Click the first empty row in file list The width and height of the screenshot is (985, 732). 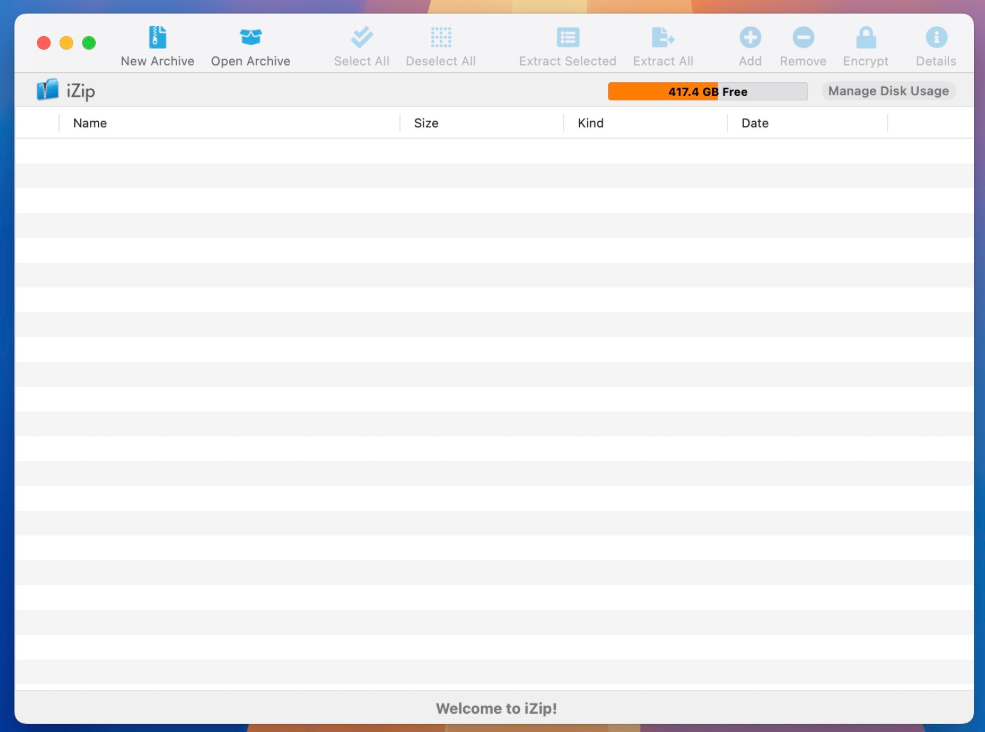tap(494, 151)
